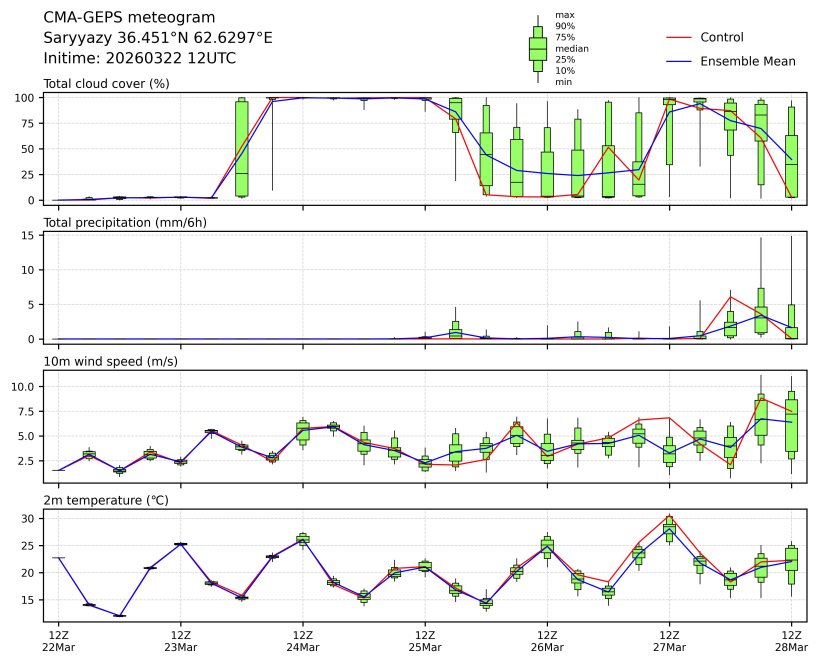Click the 12Z 24Mar x-axis label
The image size is (819, 664).
(303, 640)
